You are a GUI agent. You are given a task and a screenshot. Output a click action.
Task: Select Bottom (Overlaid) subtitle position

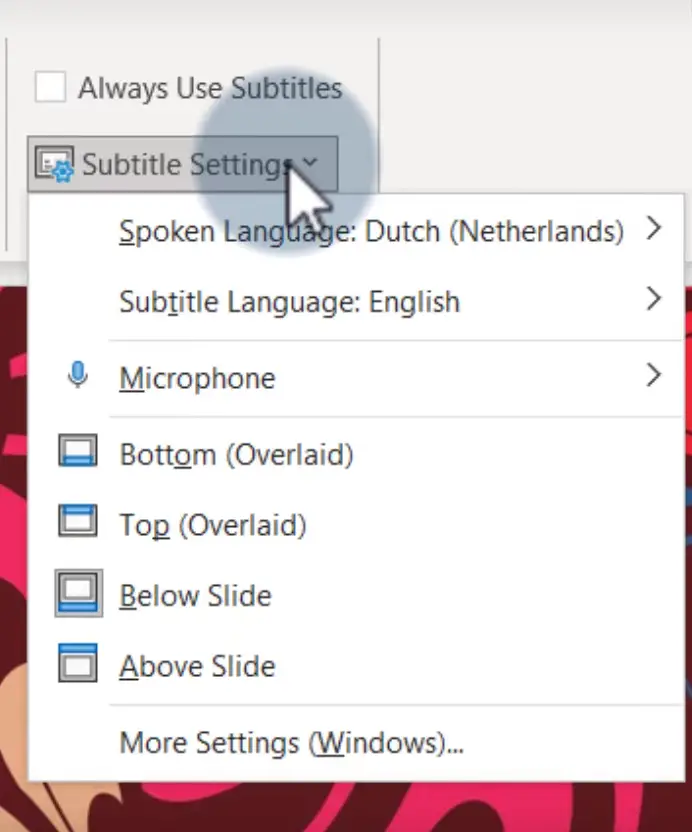[x=356, y=455]
